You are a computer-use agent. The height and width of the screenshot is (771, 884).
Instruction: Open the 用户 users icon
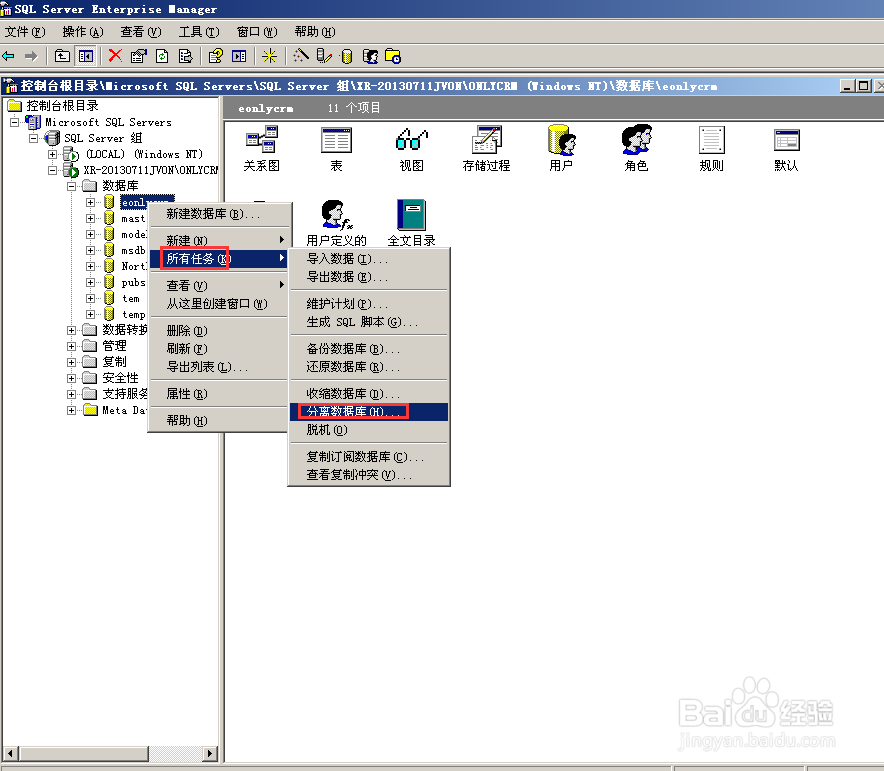[x=562, y=149]
